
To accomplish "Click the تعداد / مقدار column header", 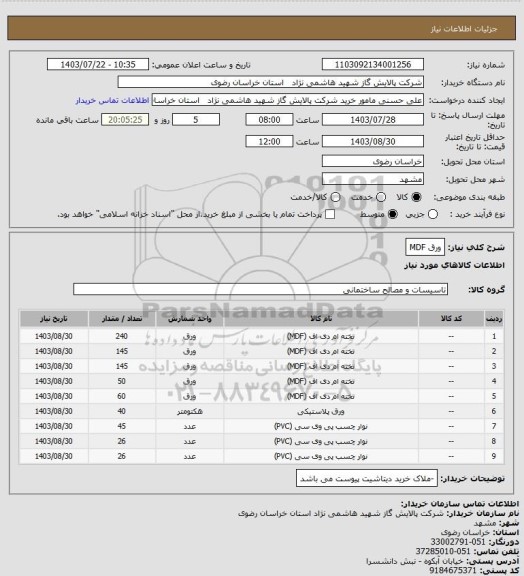I will click(122, 318).
